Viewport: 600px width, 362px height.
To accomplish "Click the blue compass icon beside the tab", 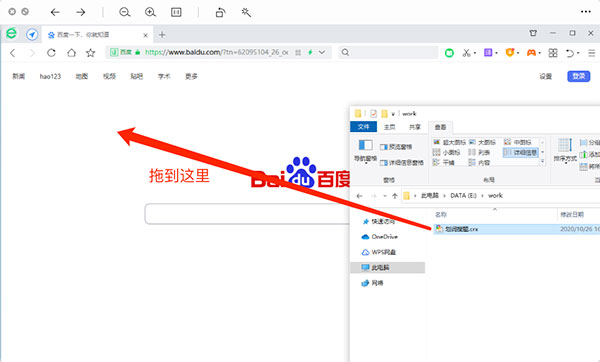I will tap(32, 34).
